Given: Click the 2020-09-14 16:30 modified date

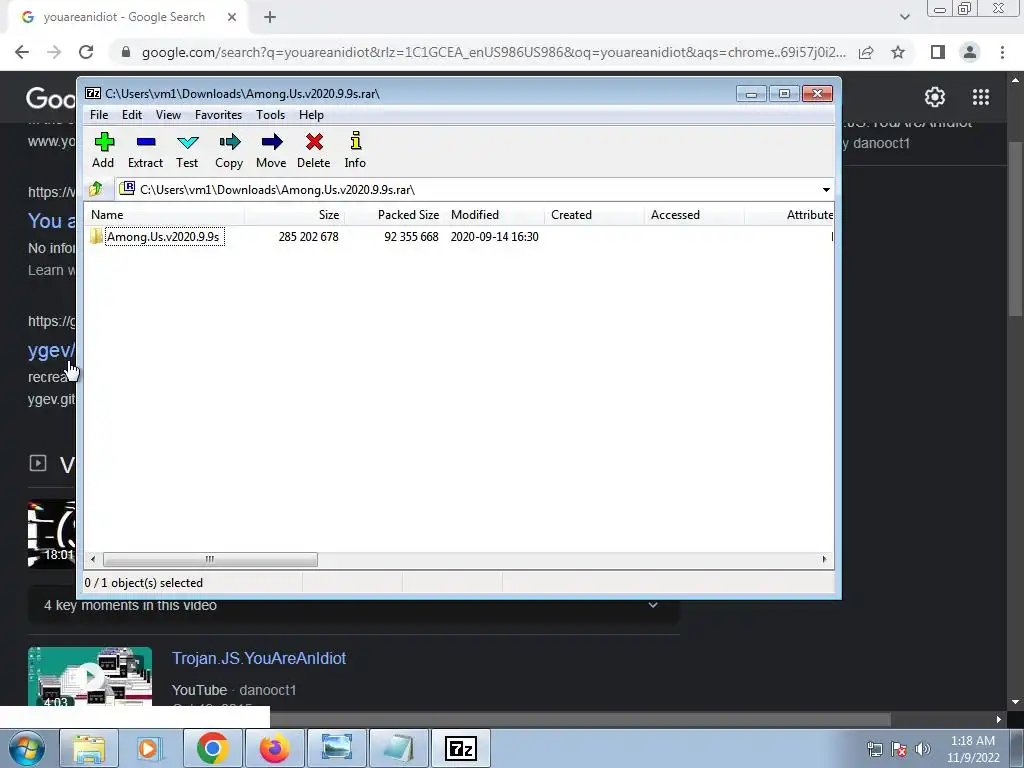Looking at the screenshot, I should 494,236.
